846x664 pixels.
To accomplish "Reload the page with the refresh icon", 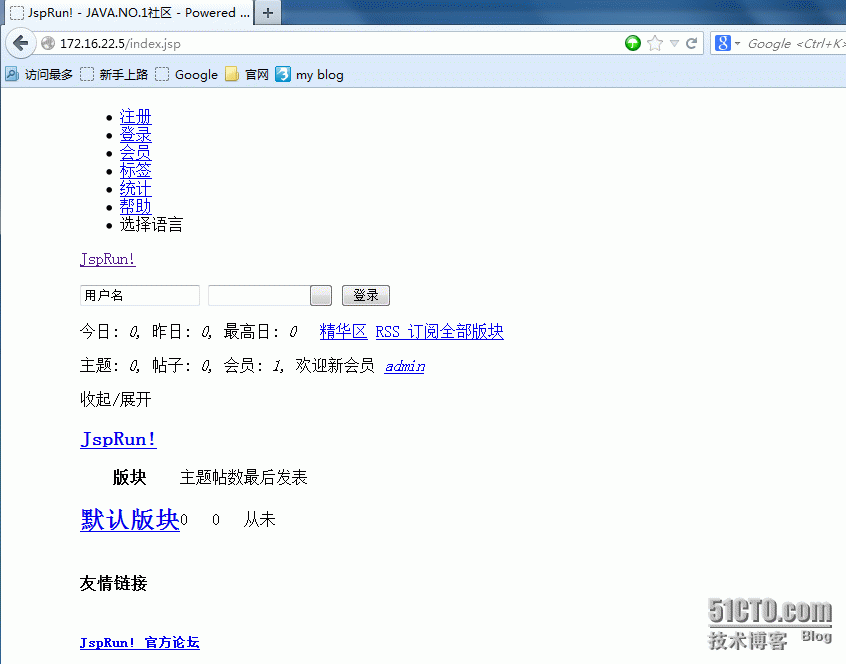I will coord(692,43).
